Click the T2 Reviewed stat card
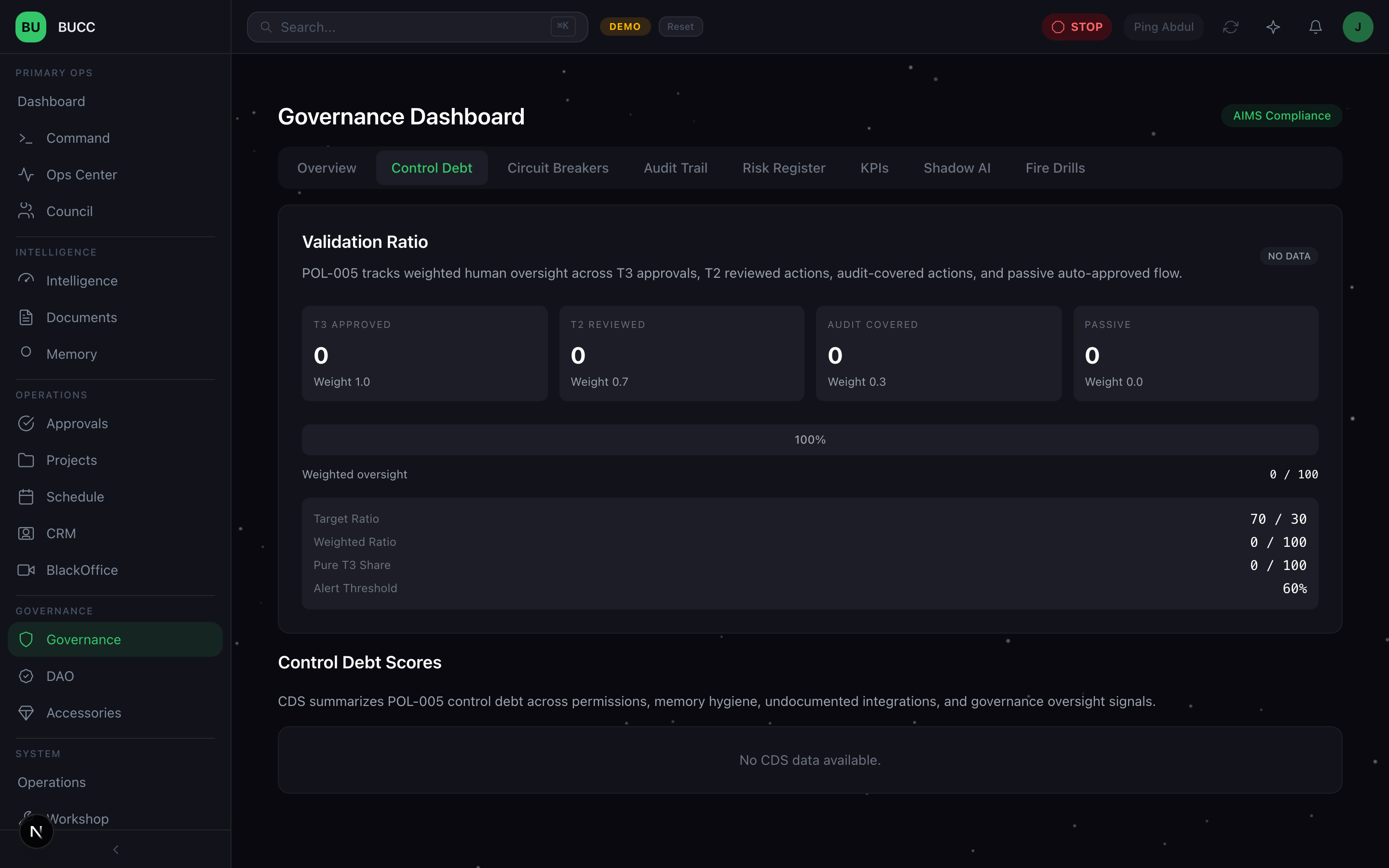The width and height of the screenshot is (1389, 868). (x=682, y=353)
